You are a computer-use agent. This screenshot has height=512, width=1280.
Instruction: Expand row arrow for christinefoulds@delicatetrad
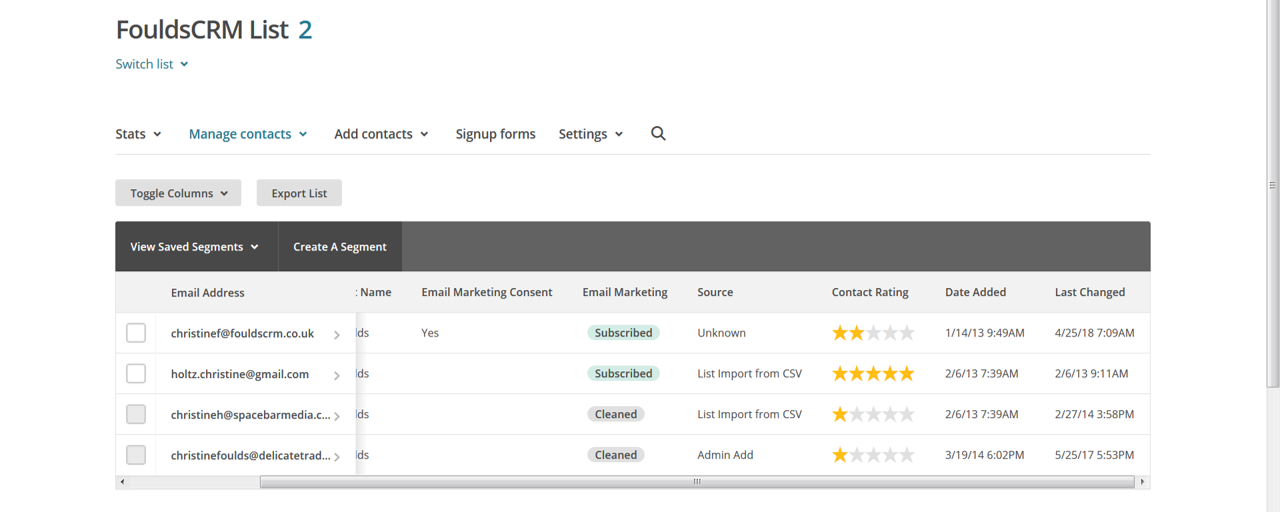(337, 456)
